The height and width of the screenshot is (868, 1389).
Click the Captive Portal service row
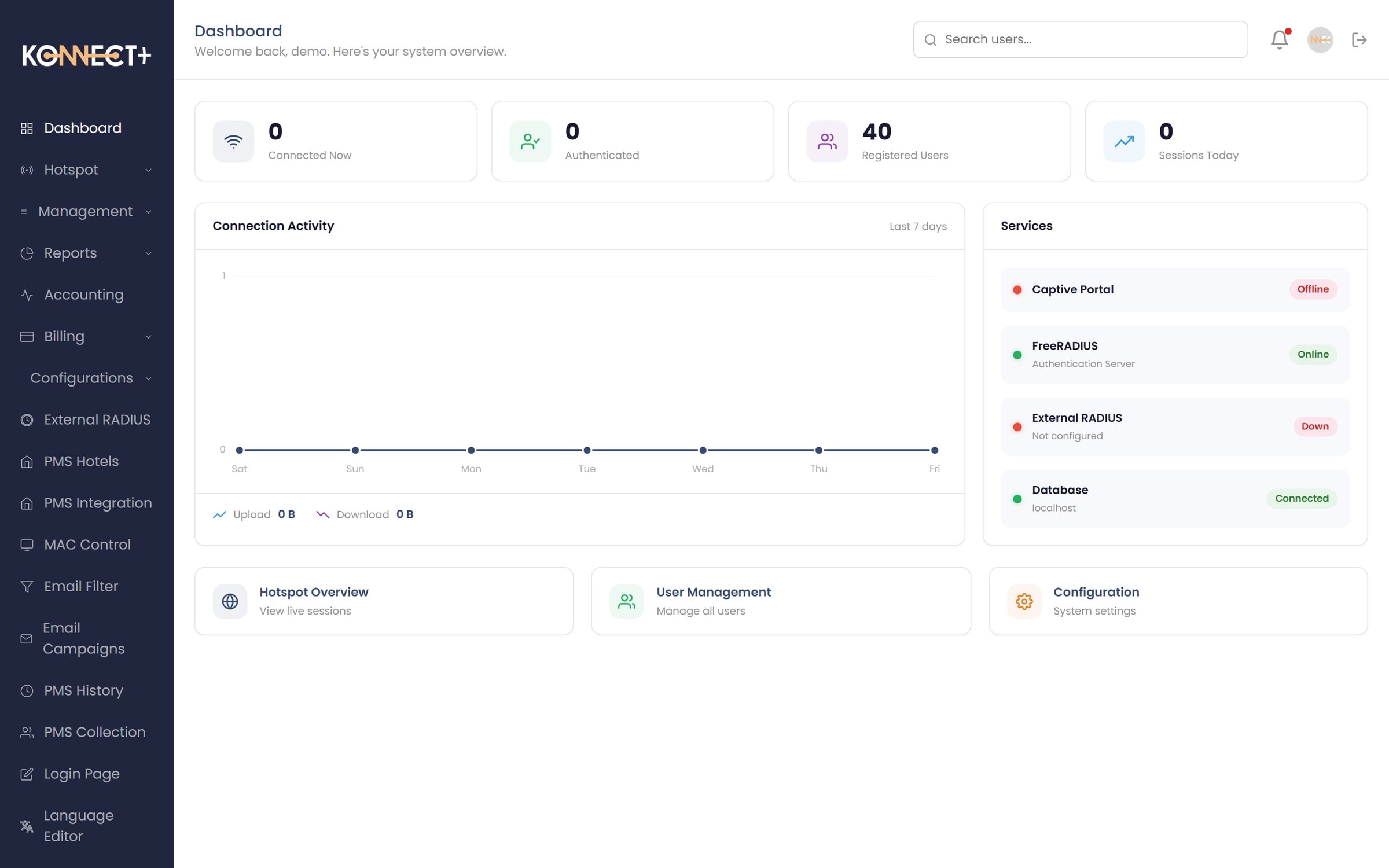click(x=1175, y=289)
